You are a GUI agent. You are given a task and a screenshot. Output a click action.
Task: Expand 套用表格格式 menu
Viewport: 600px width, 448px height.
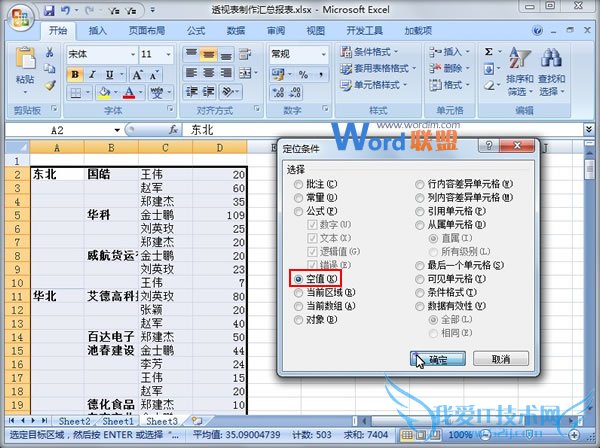(x=378, y=68)
